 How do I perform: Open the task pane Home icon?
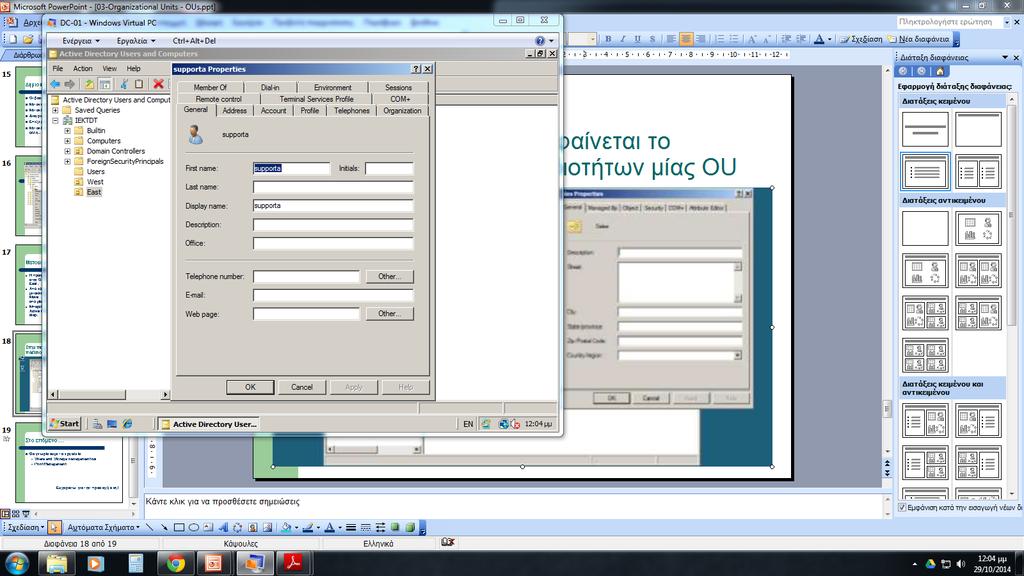coord(940,71)
